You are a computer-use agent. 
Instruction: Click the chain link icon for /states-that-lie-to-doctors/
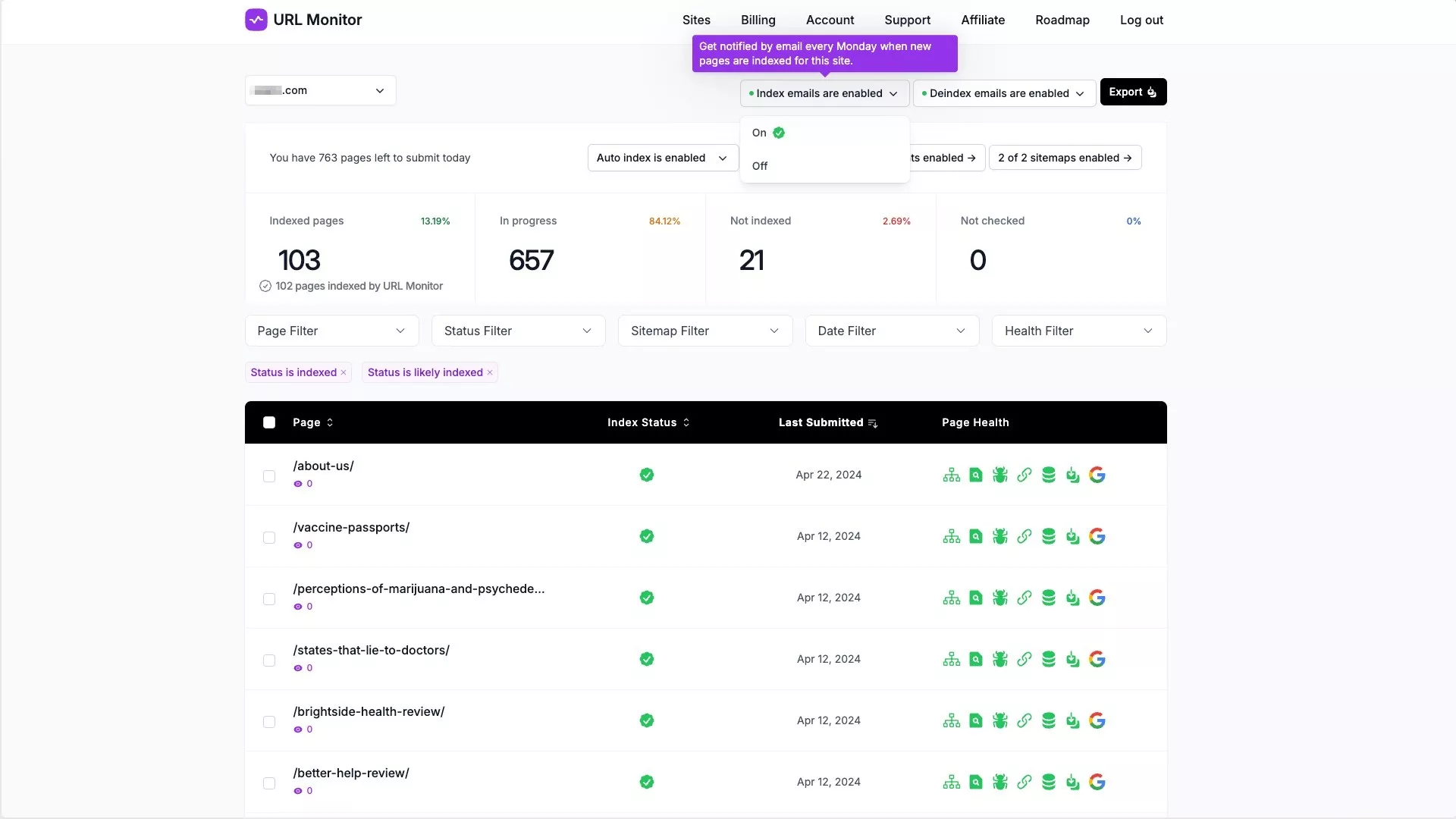[1024, 660]
